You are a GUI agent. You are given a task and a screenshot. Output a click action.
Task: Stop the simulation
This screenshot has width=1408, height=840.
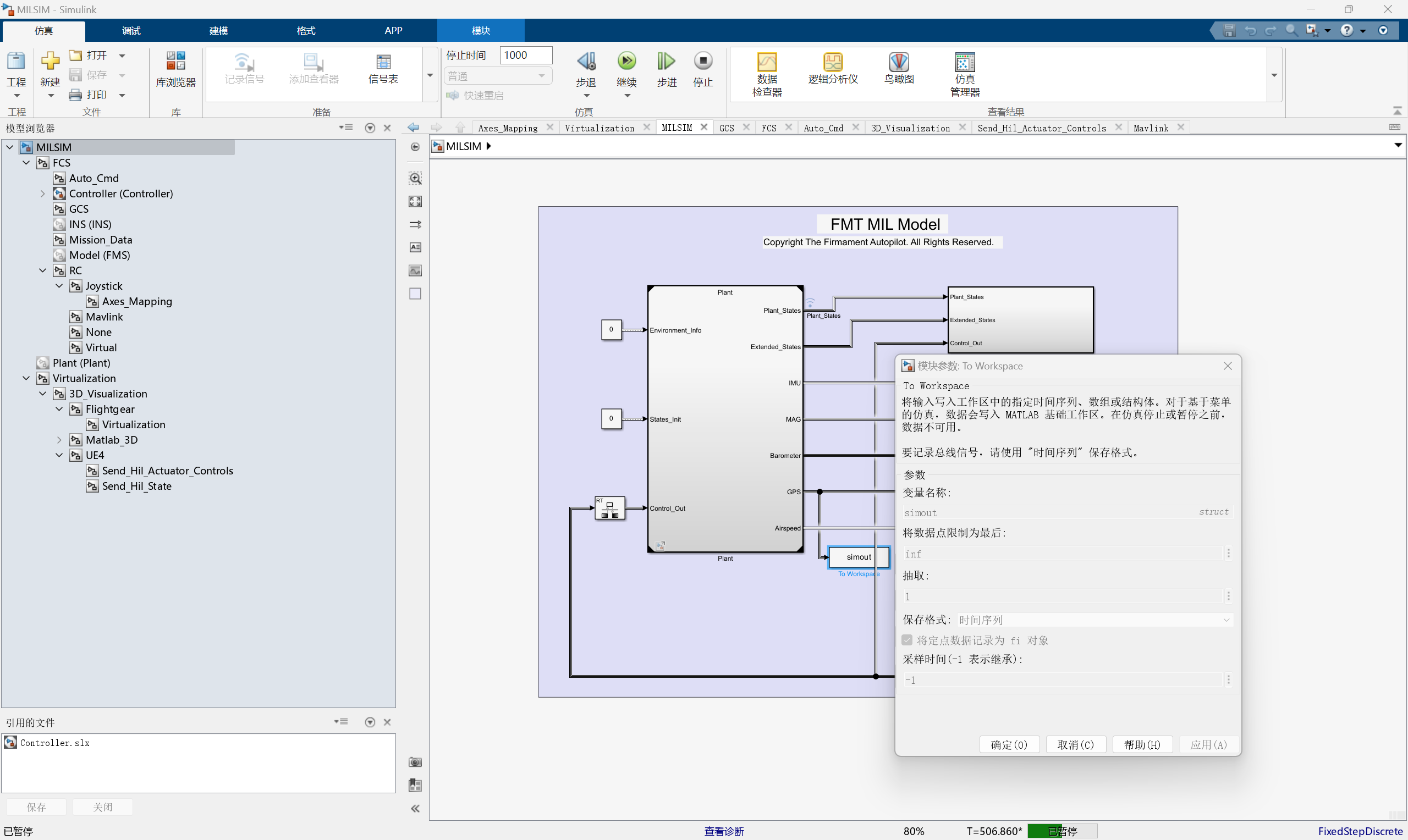(702, 60)
